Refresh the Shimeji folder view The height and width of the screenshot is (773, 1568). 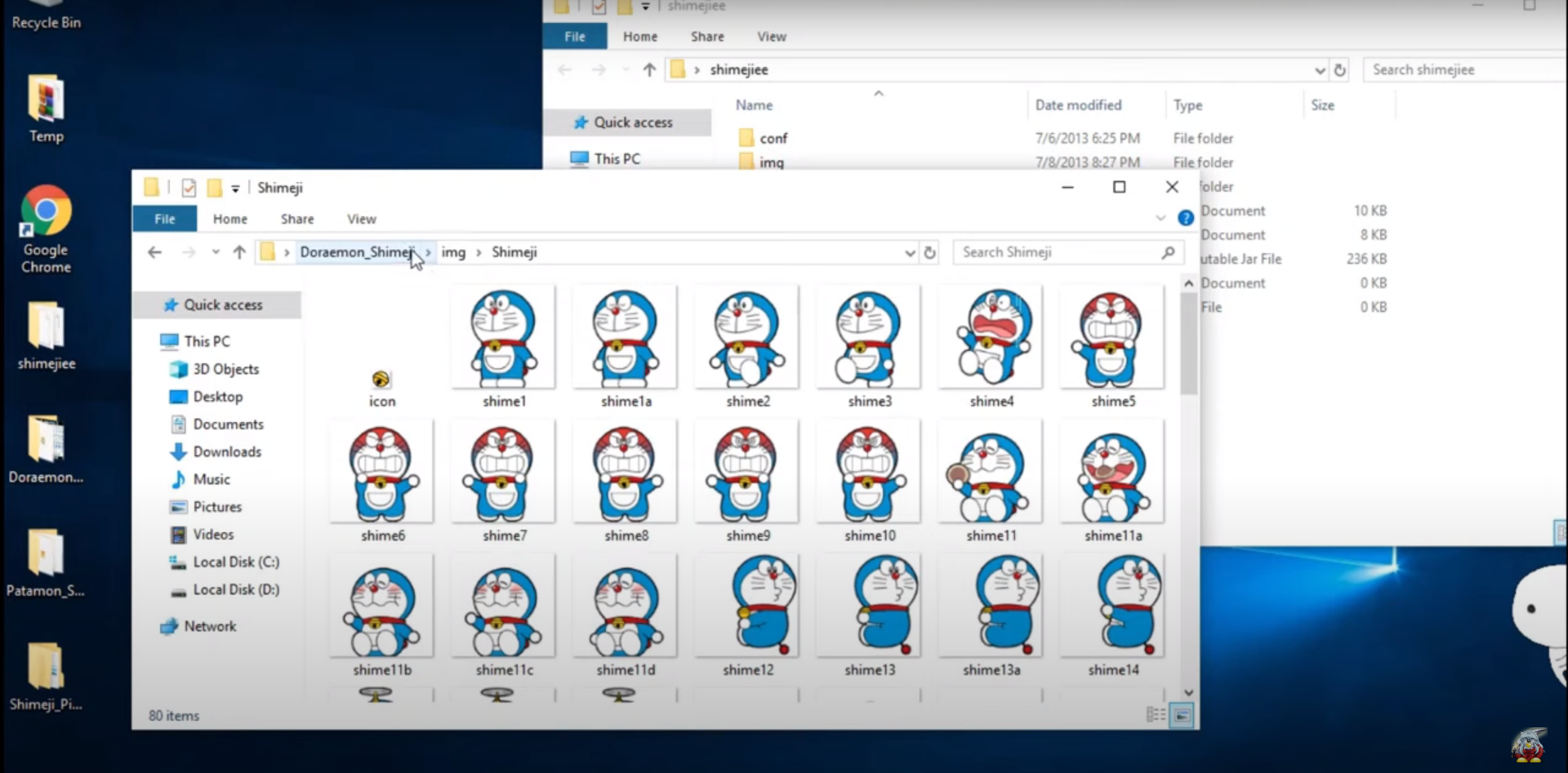[x=929, y=252]
